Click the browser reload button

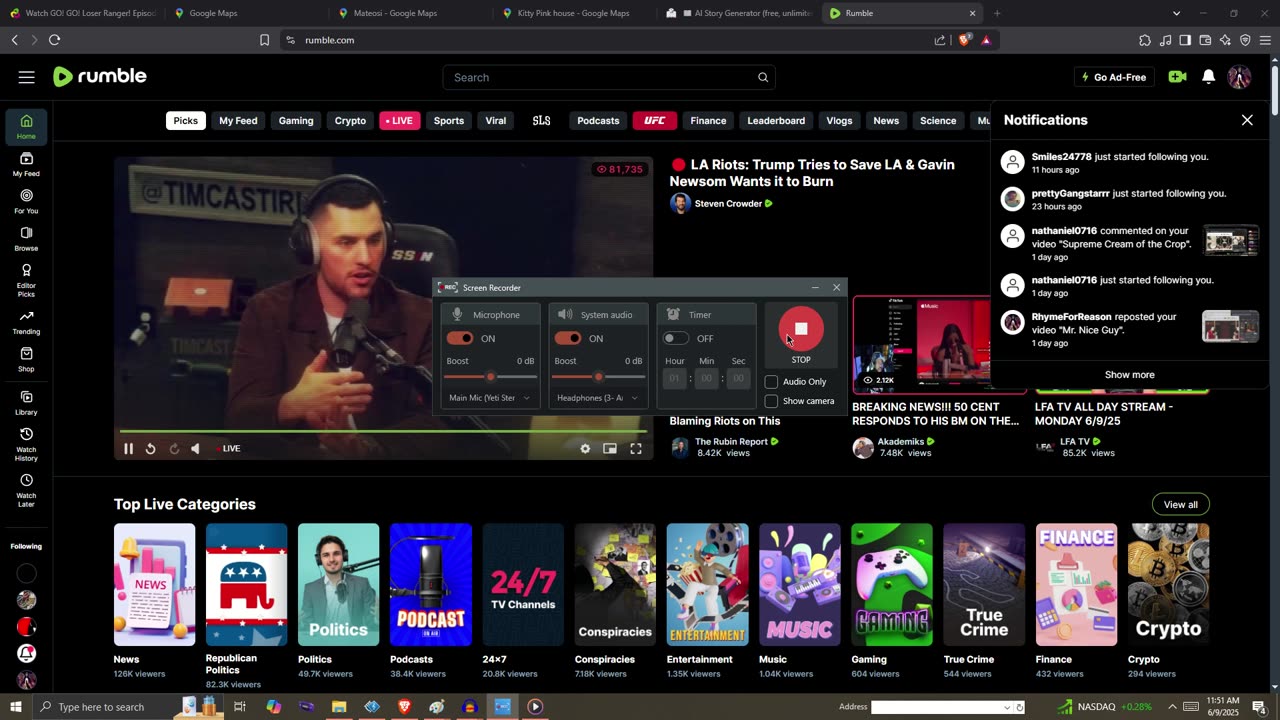(54, 40)
